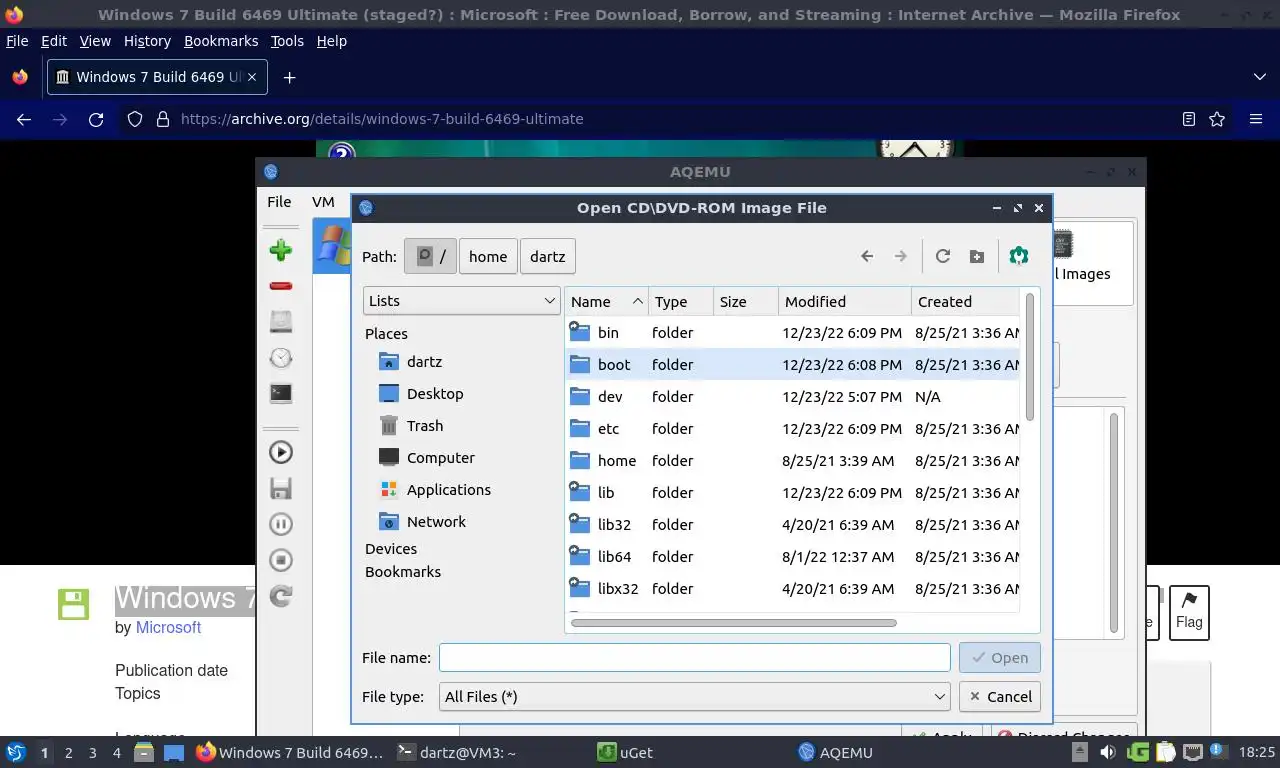Select the lib32 folder row

click(x=792, y=524)
